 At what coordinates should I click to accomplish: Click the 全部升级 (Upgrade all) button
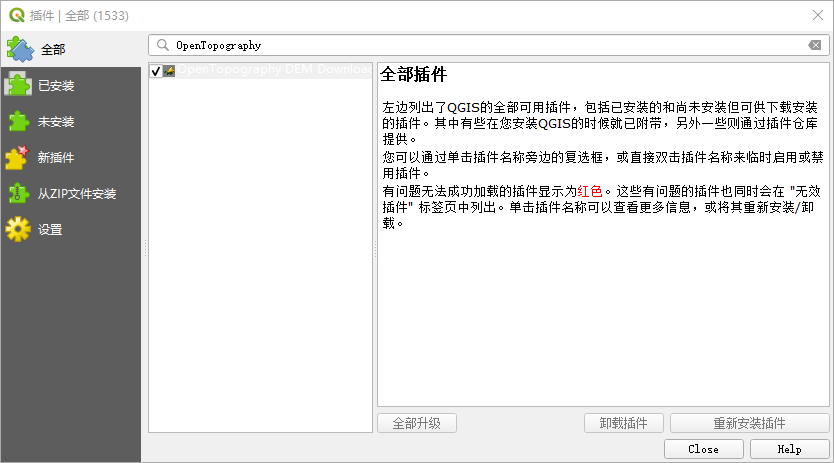coord(417,423)
